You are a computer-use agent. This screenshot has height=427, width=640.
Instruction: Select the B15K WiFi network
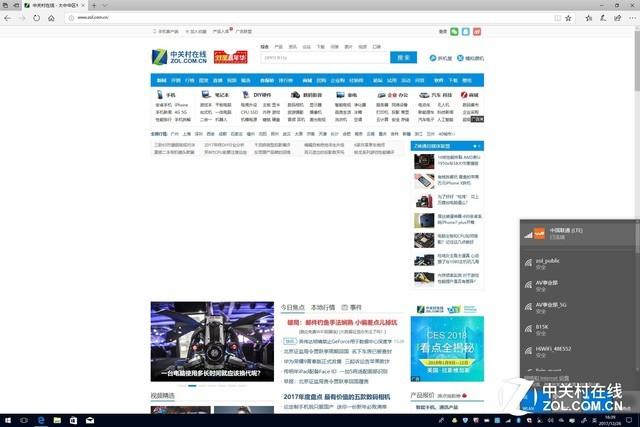coord(578,330)
